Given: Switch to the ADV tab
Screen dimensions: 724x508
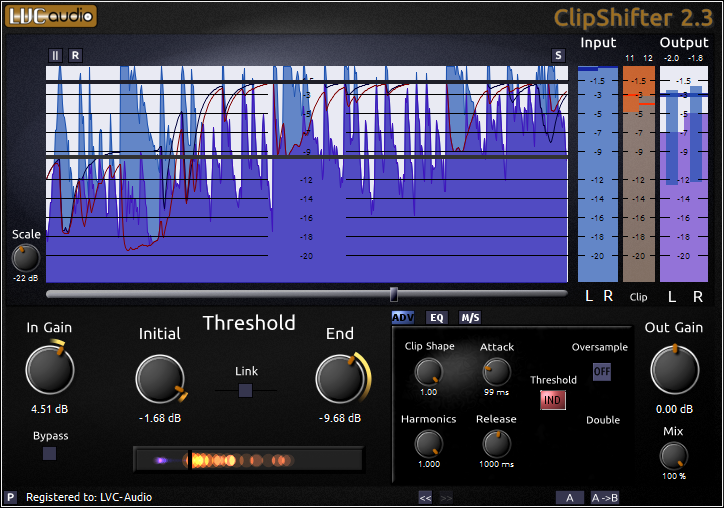Looking at the screenshot, I should click(403, 317).
